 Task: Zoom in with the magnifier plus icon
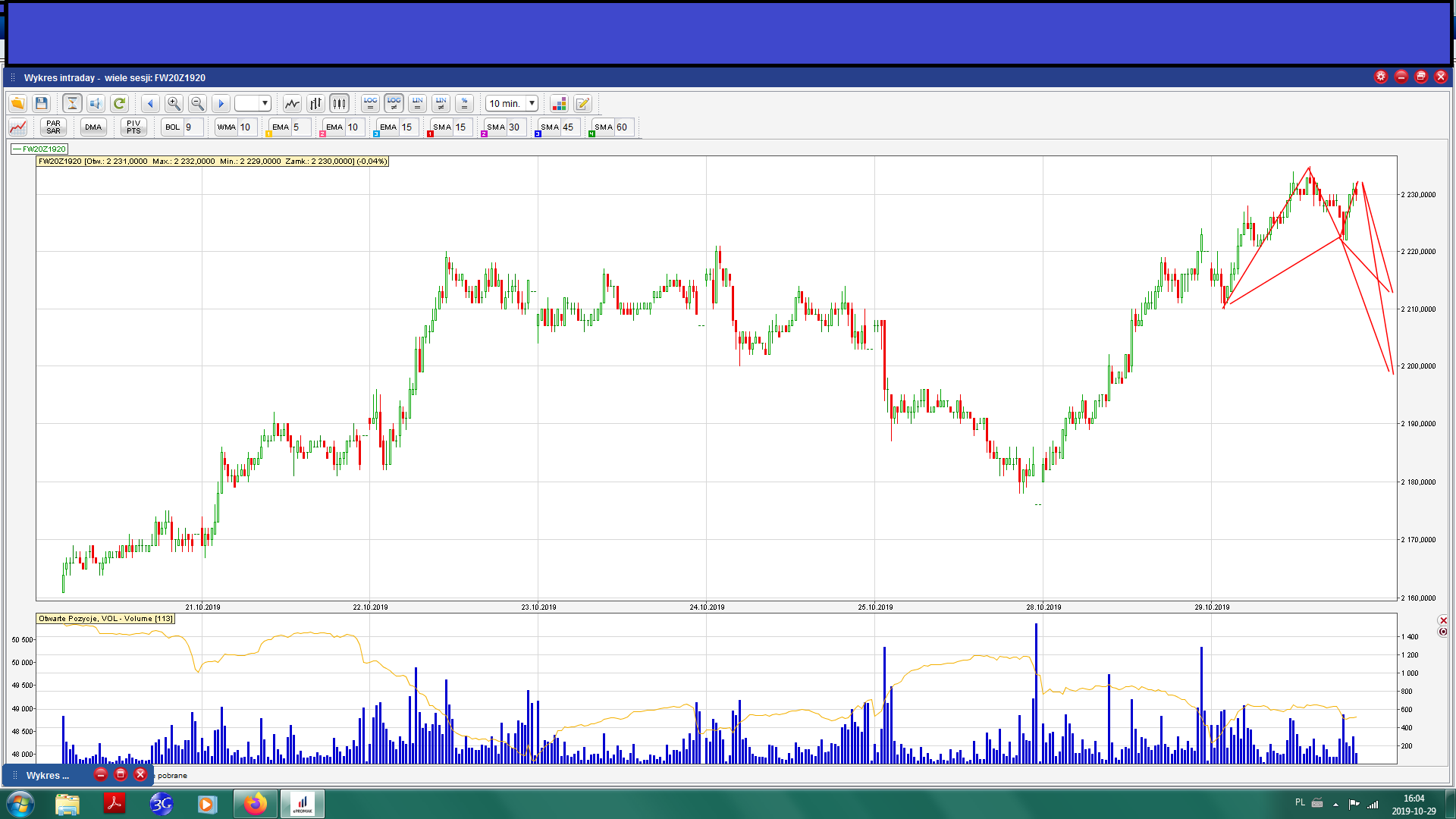(174, 103)
